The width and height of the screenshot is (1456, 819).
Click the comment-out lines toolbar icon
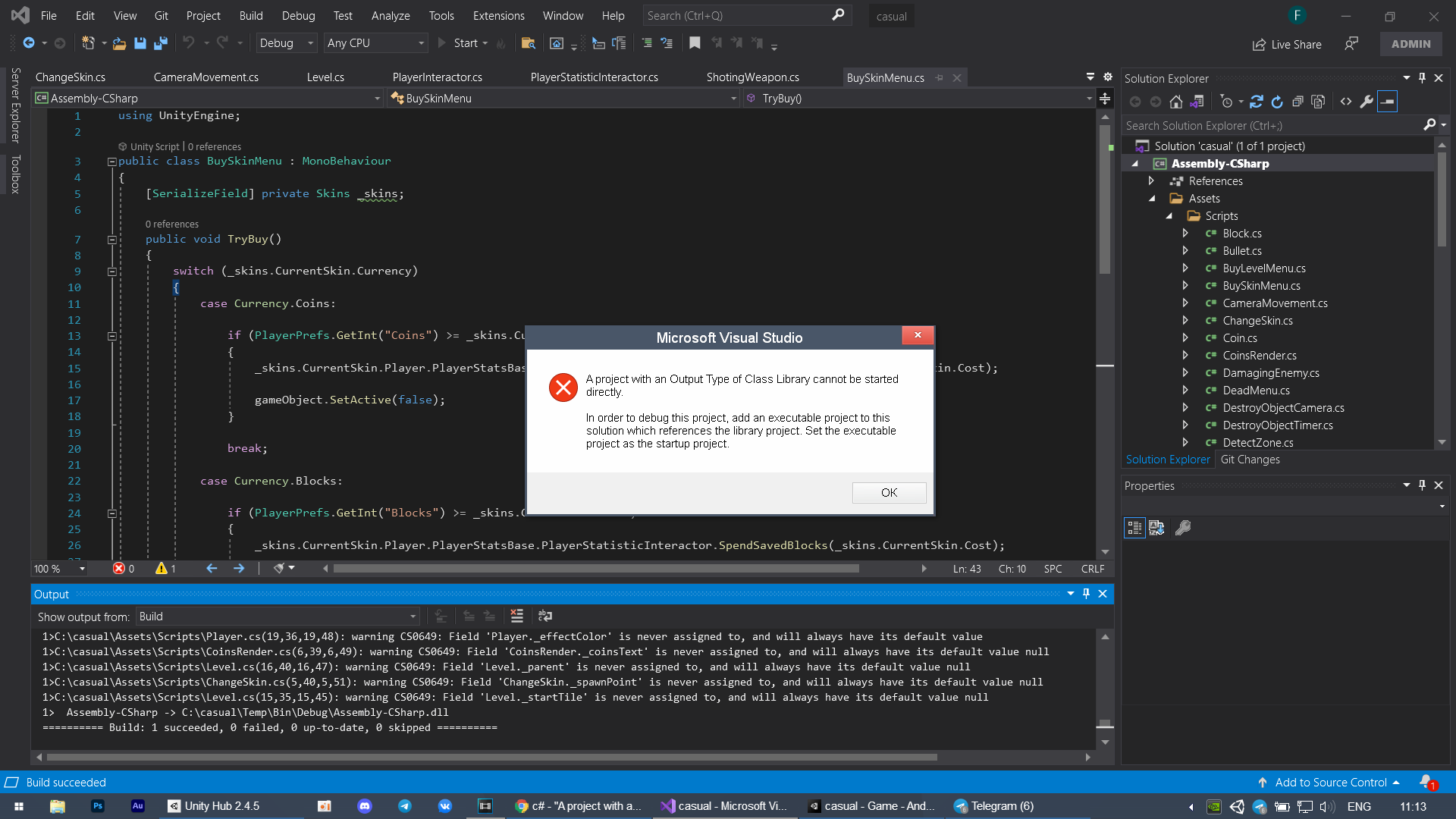[647, 43]
